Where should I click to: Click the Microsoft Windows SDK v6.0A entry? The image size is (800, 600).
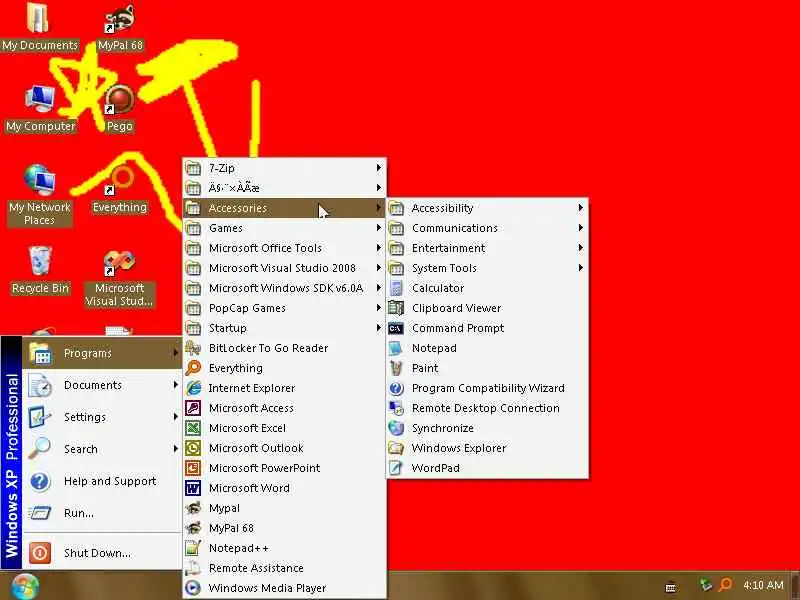[284, 288]
